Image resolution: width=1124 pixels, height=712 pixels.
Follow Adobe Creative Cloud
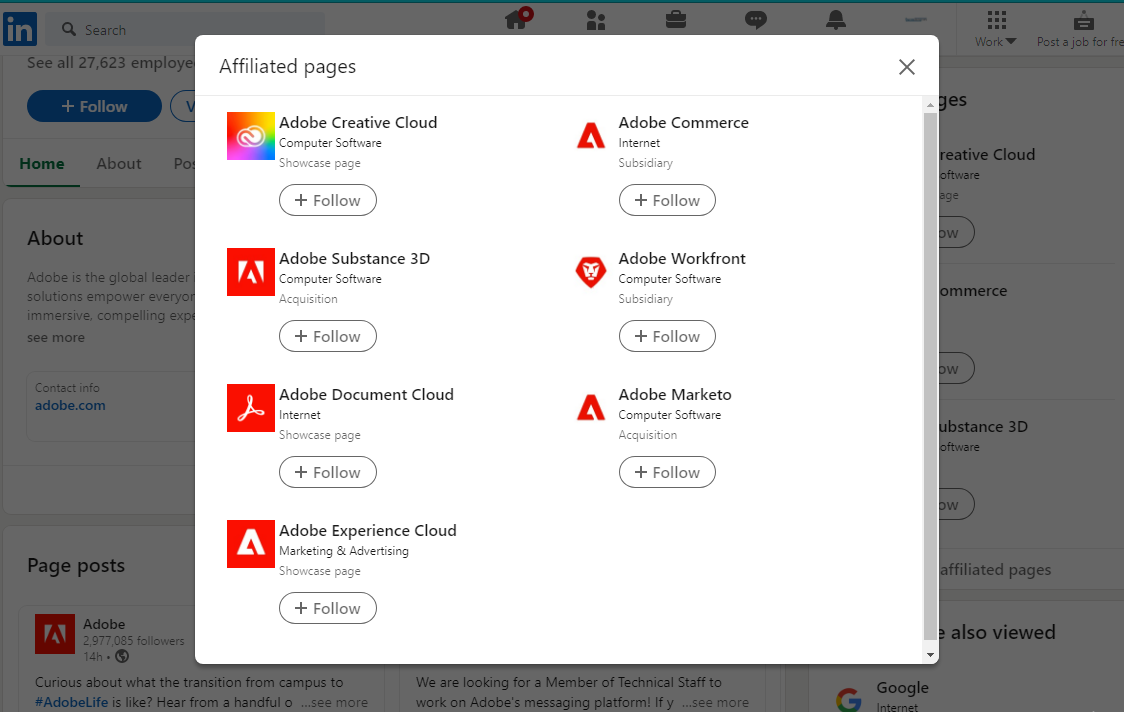click(x=328, y=200)
